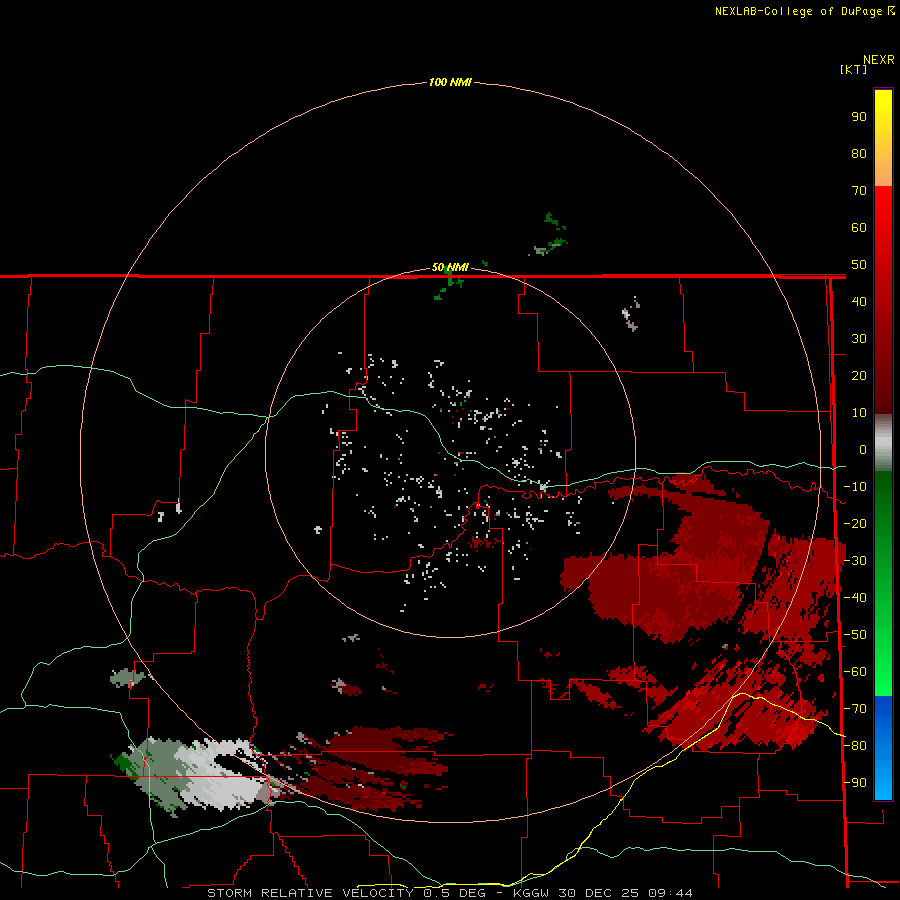Click the Storm Relative Velocity caption text

click(x=449, y=893)
